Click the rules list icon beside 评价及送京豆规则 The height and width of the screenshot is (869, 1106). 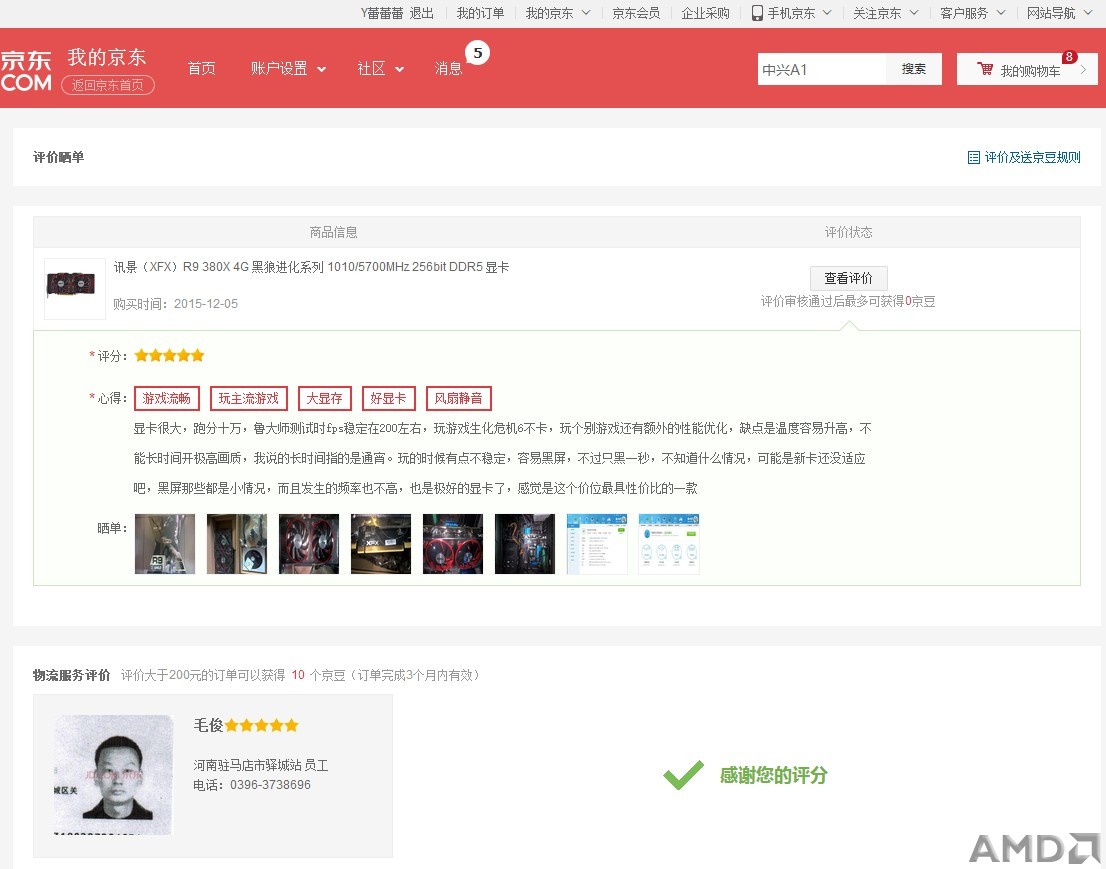973,157
